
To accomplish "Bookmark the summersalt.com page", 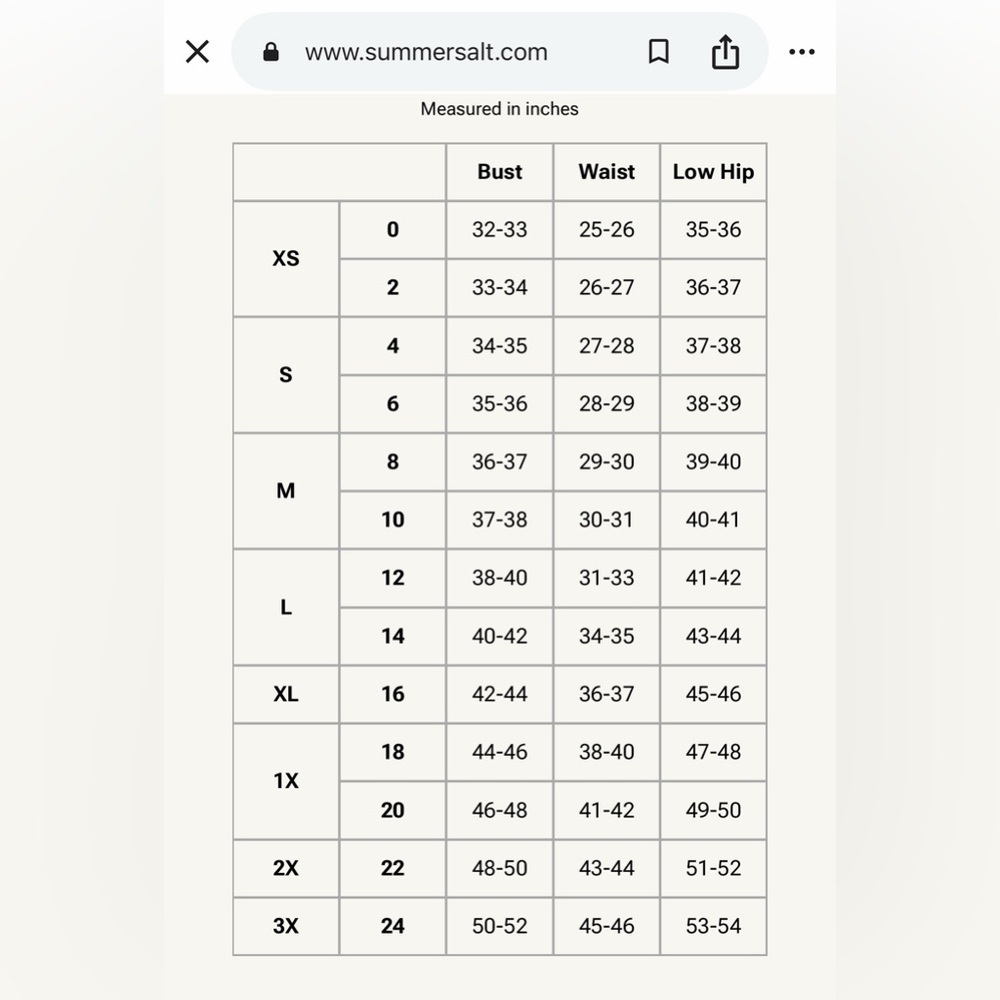I will (x=658, y=52).
